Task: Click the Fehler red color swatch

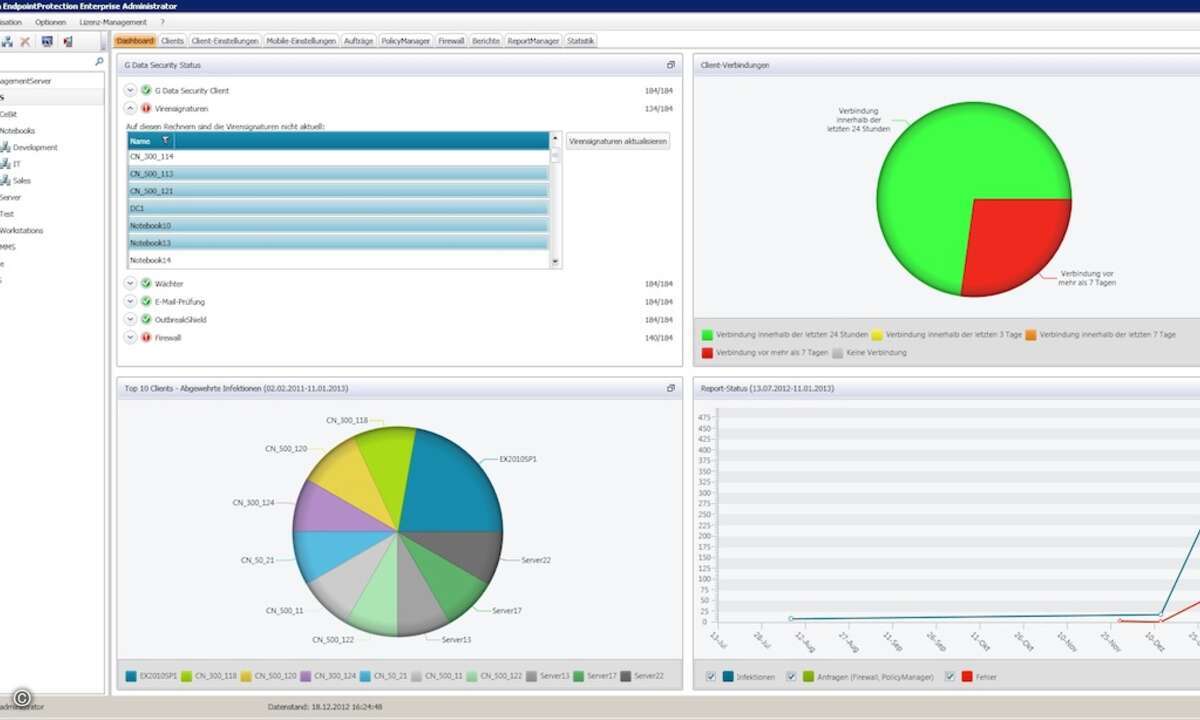Action: [967, 677]
